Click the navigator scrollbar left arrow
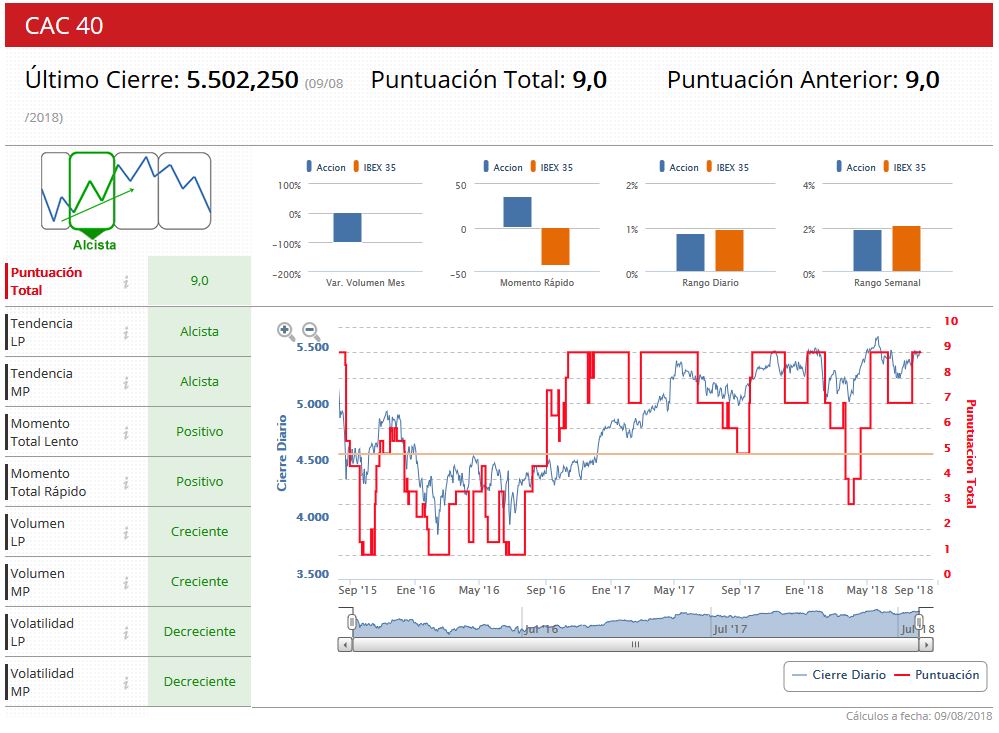999x733 pixels. [345, 644]
